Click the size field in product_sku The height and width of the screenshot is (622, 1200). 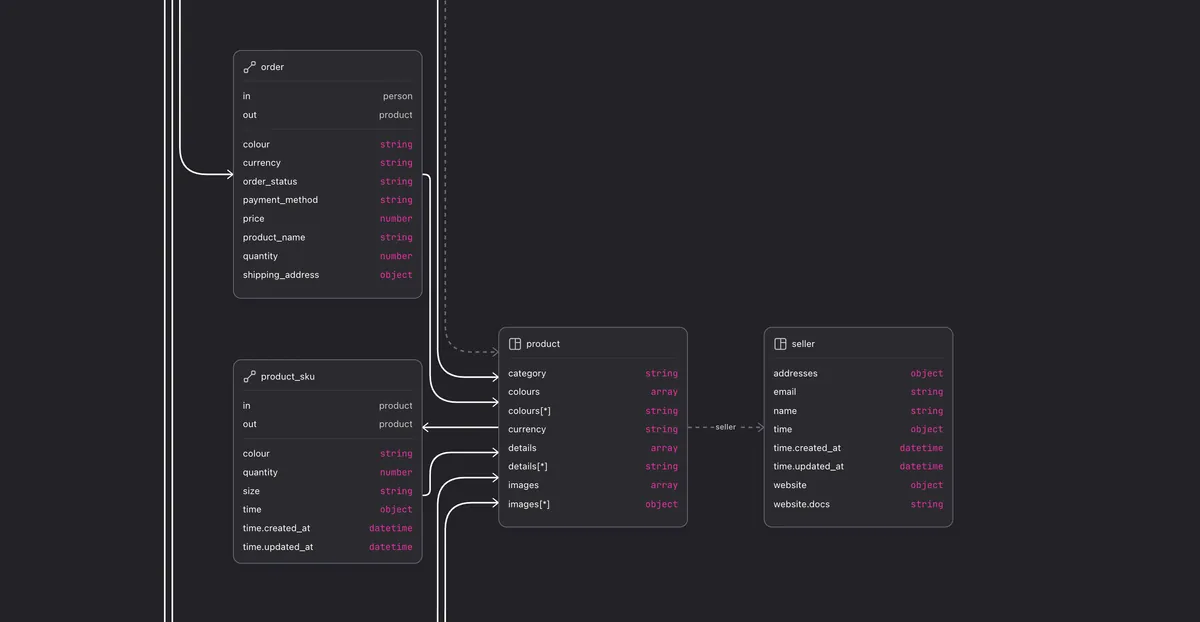point(328,491)
